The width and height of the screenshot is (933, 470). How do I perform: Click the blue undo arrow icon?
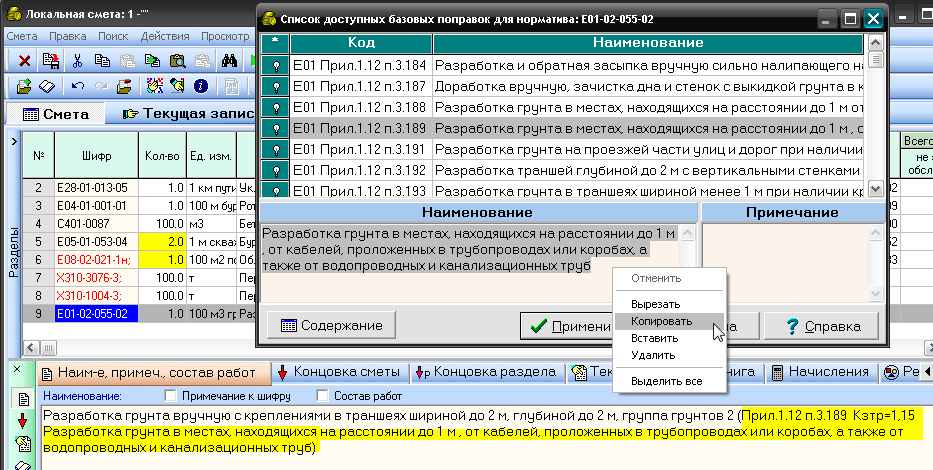coord(77,86)
